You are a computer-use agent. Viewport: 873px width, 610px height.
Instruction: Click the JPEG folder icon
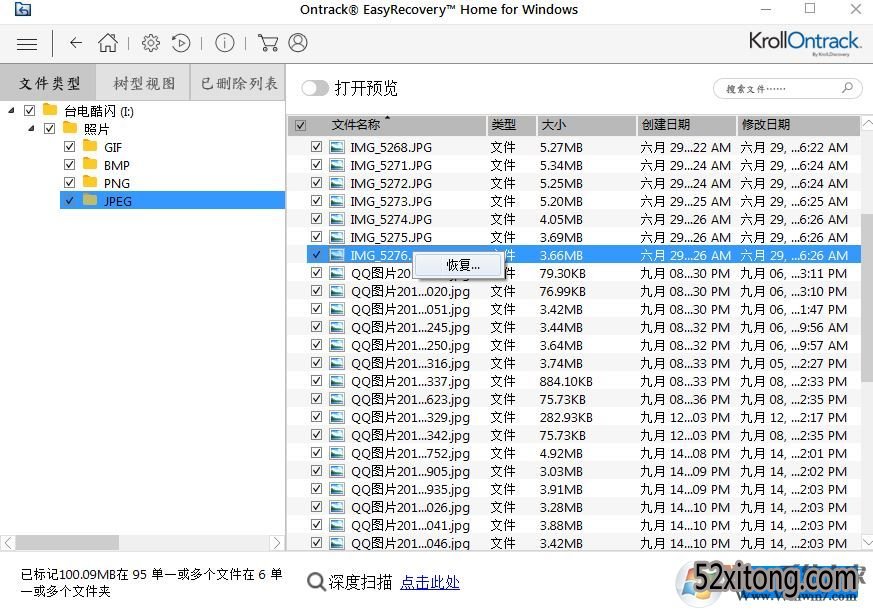(x=90, y=200)
